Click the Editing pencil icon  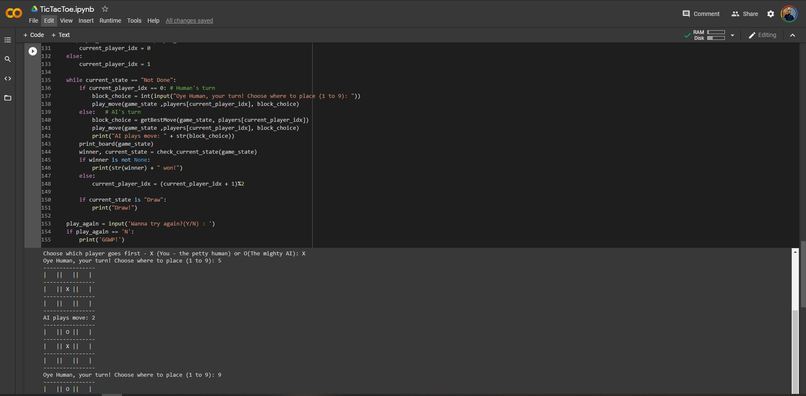click(x=752, y=35)
